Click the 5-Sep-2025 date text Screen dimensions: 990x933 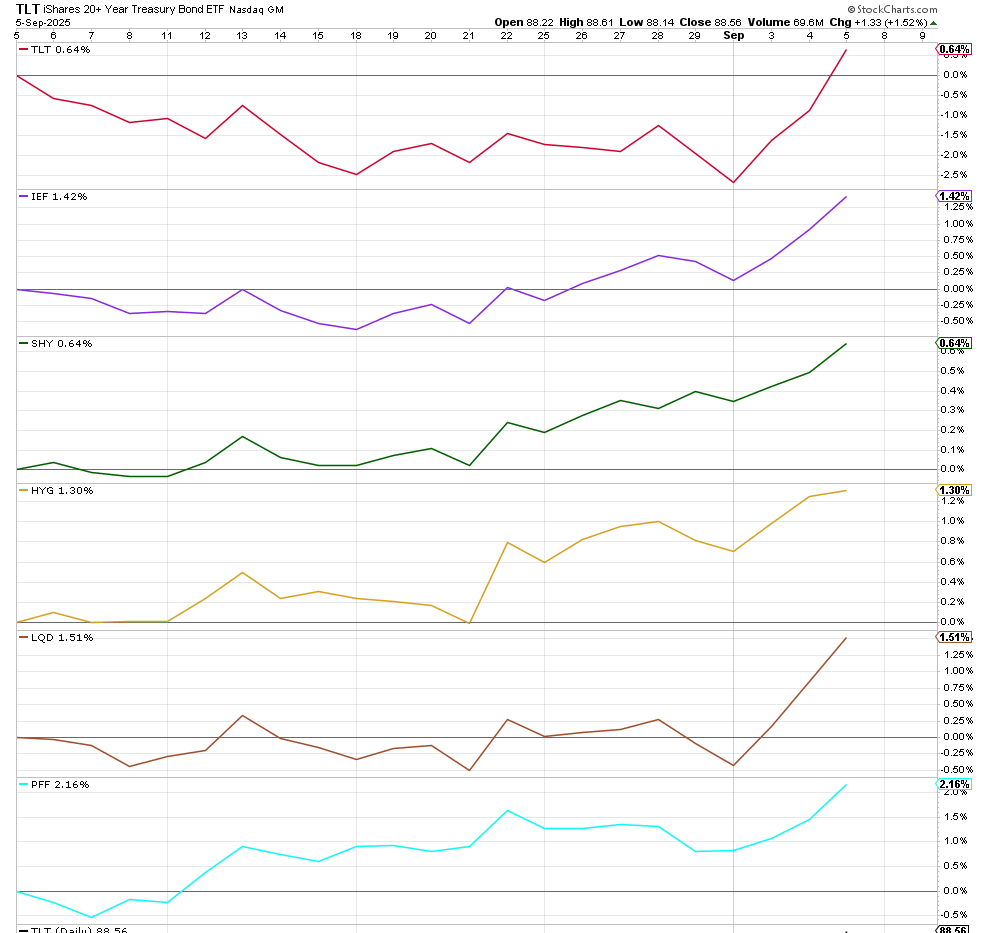45,22
